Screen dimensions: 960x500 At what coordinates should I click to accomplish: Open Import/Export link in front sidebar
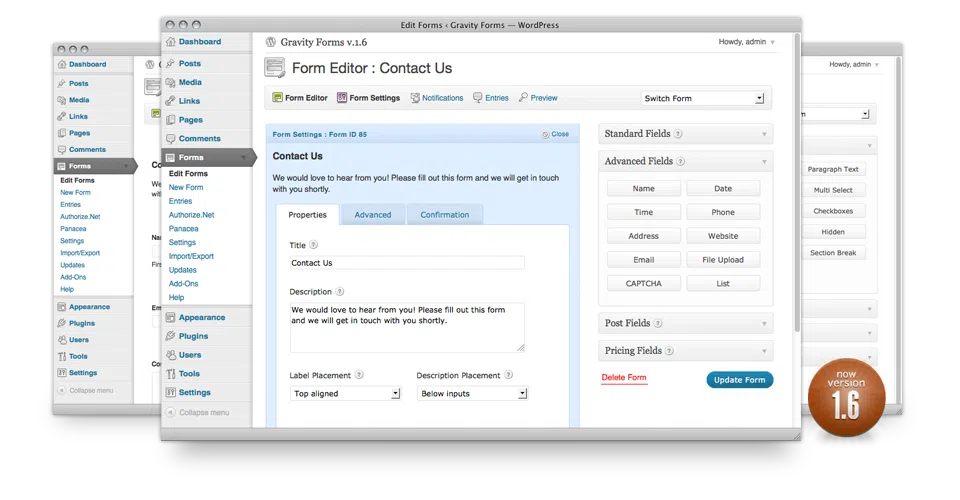point(191,256)
